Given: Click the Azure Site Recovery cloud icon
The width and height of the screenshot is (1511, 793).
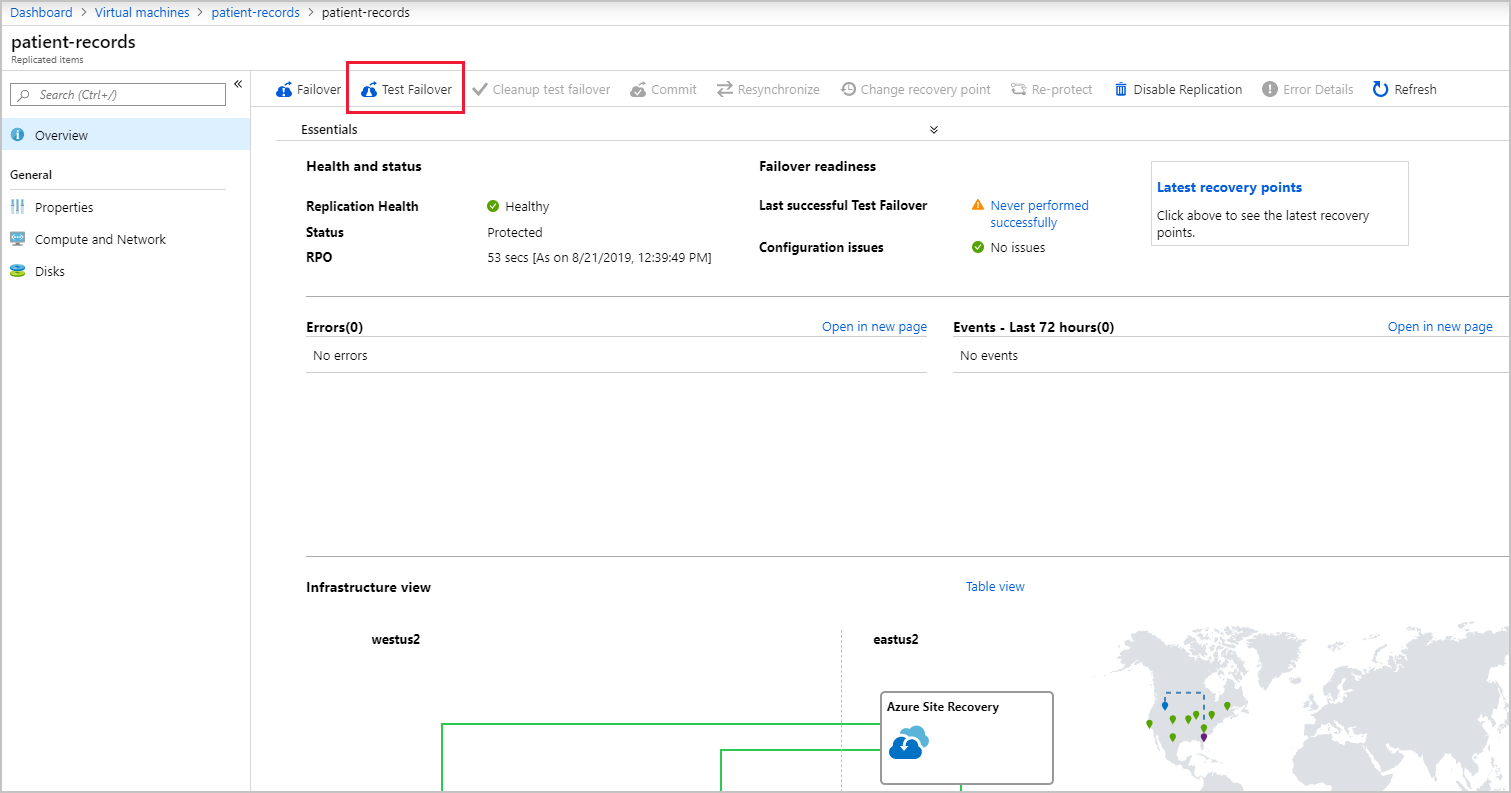Looking at the screenshot, I should [908, 742].
